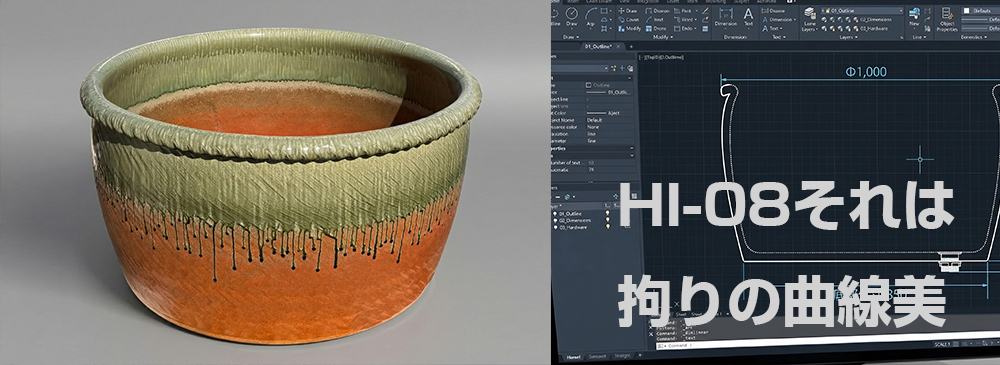Switch to the second bottom layout tab
The width and height of the screenshot is (1000, 365).
[x=598, y=356]
